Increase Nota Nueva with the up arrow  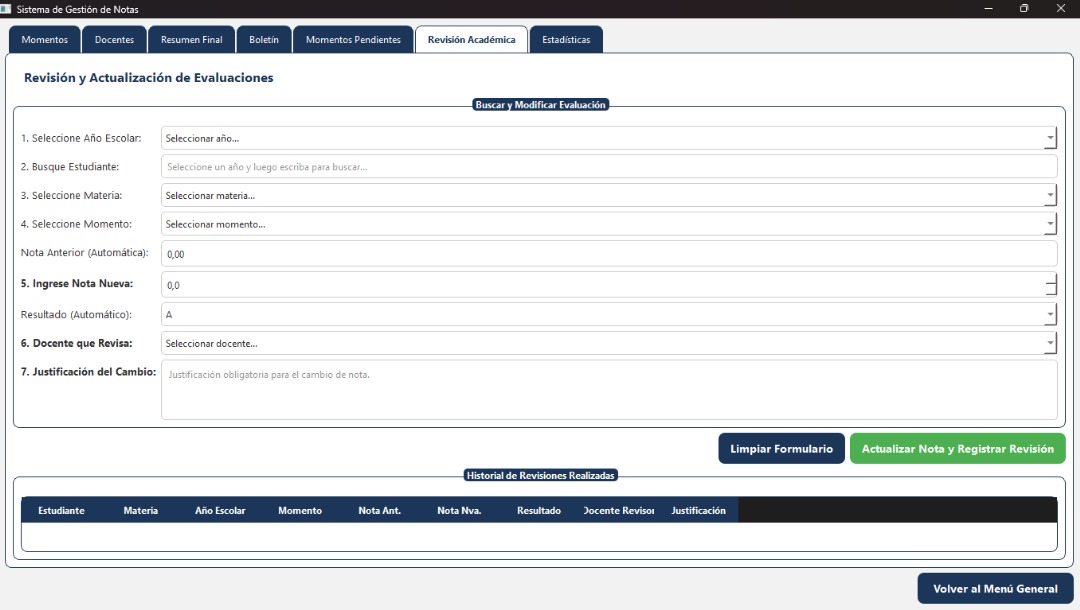(1051, 278)
